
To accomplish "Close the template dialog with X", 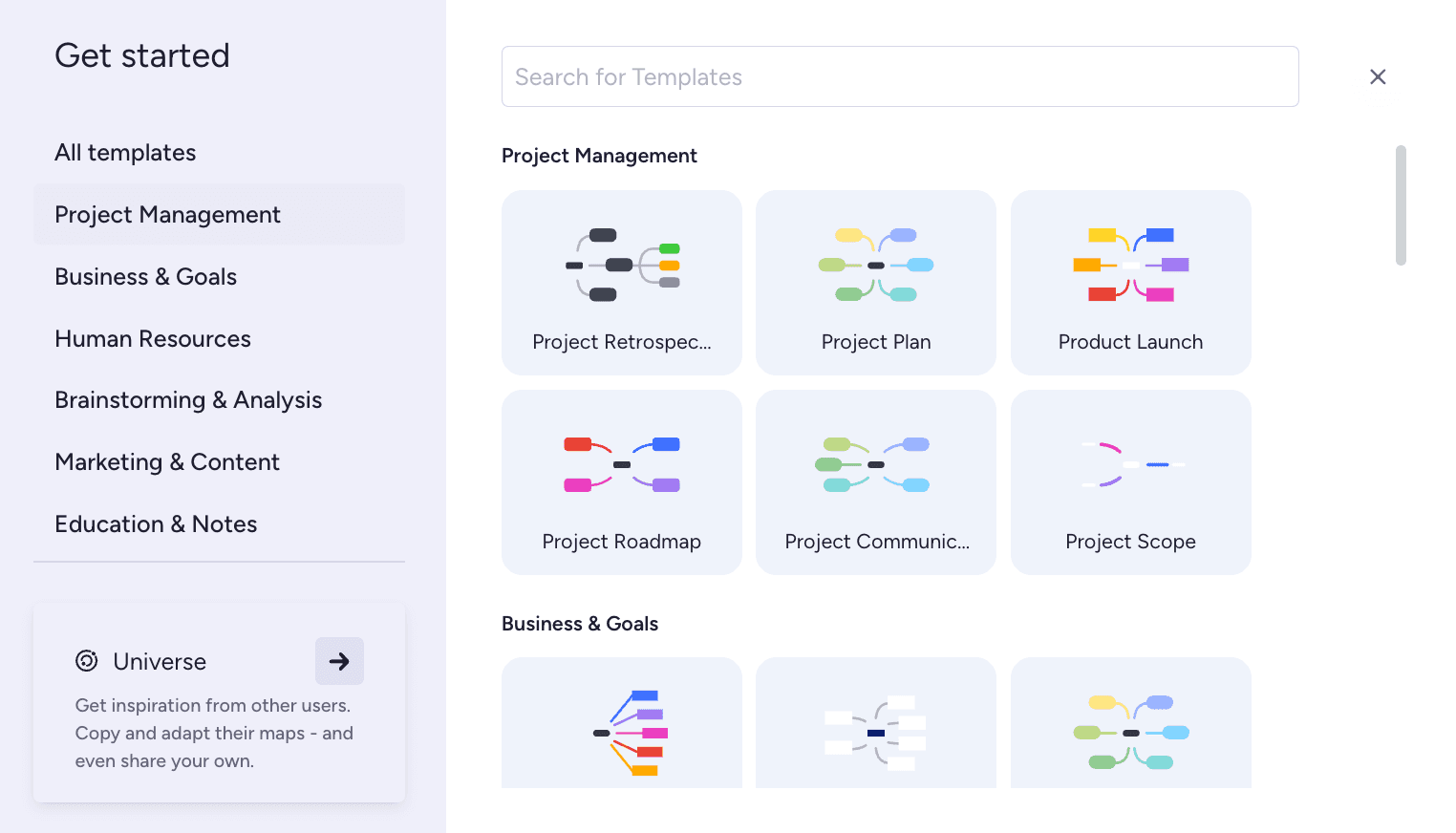I will coord(1377,76).
